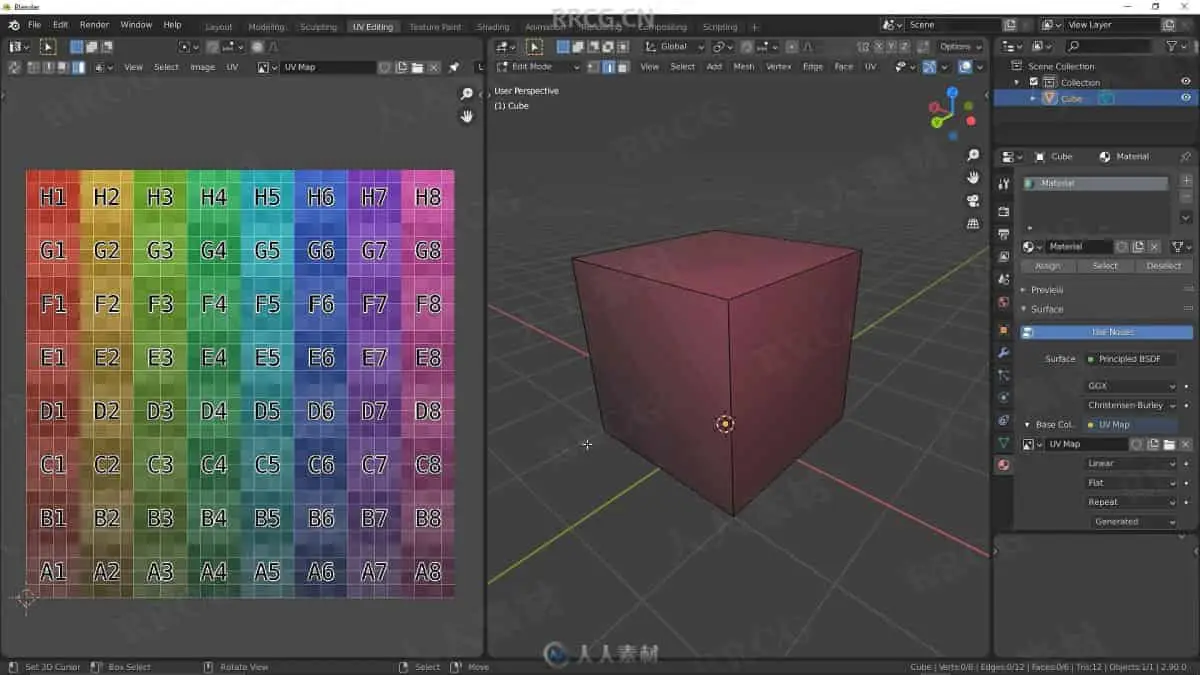Click the Base Color UV Map link field
This screenshot has width=1200, height=675.
click(1131, 425)
